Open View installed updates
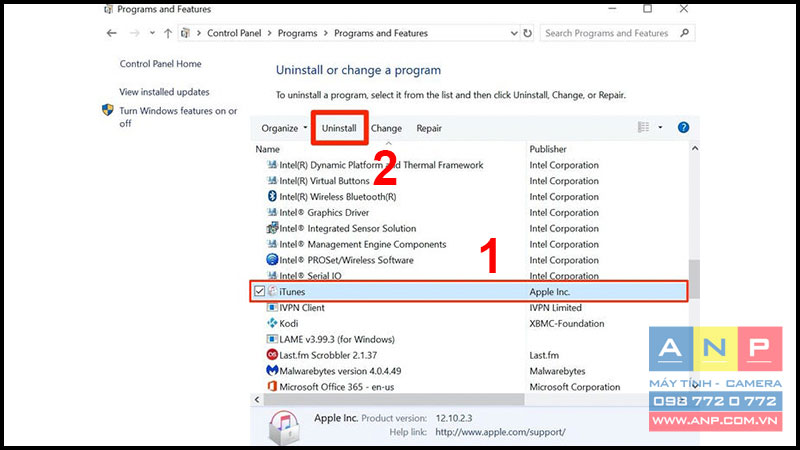Image resolution: width=800 pixels, height=450 pixels. point(164,92)
